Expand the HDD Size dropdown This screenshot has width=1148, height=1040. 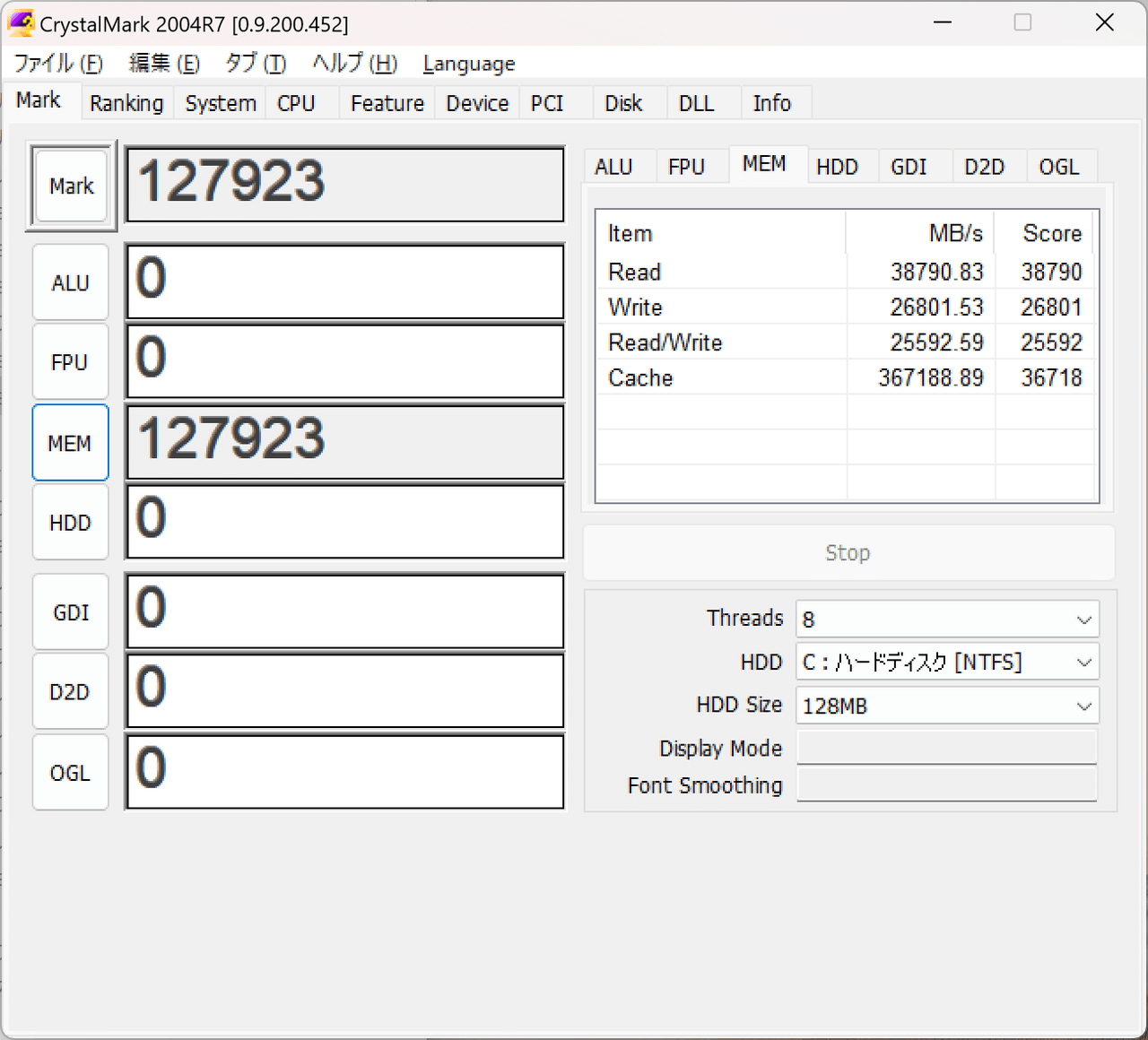pos(946,706)
